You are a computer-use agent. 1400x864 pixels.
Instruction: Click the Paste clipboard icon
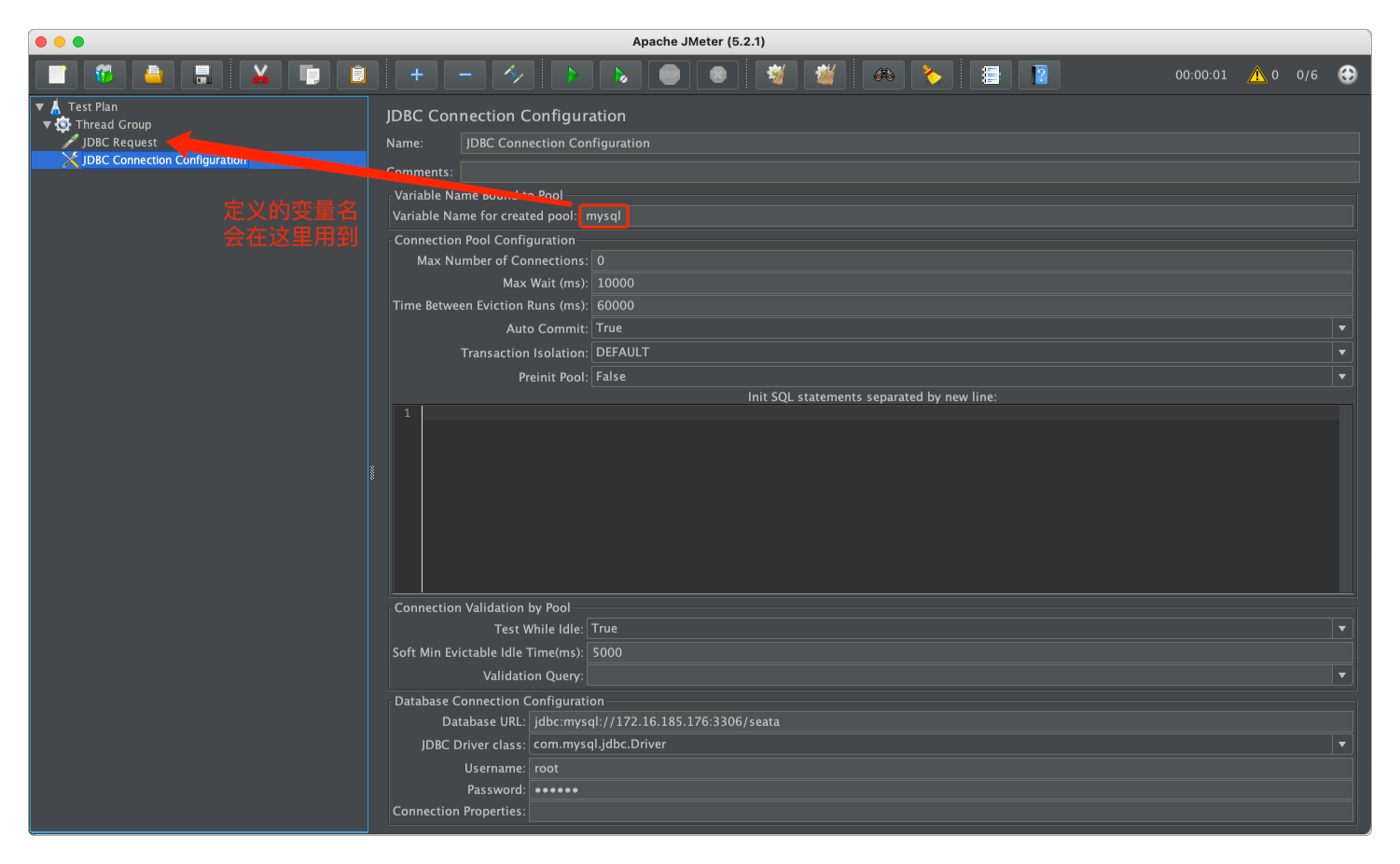click(357, 75)
